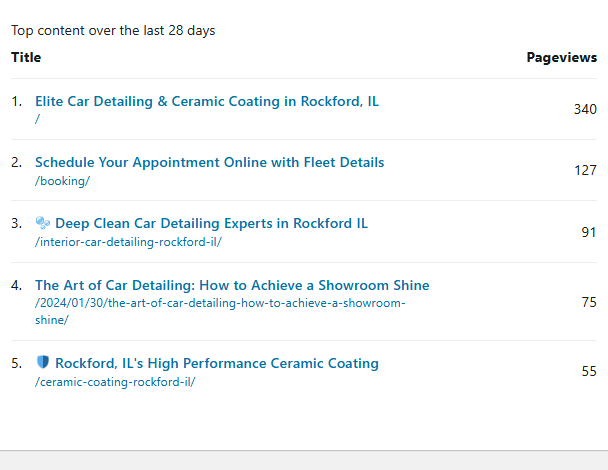The height and width of the screenshot is (470, 608).
Task: Open Rockford, IL's High Performance Ceramic Coating link
Action: pyautogui.click(x=216, y=364)
